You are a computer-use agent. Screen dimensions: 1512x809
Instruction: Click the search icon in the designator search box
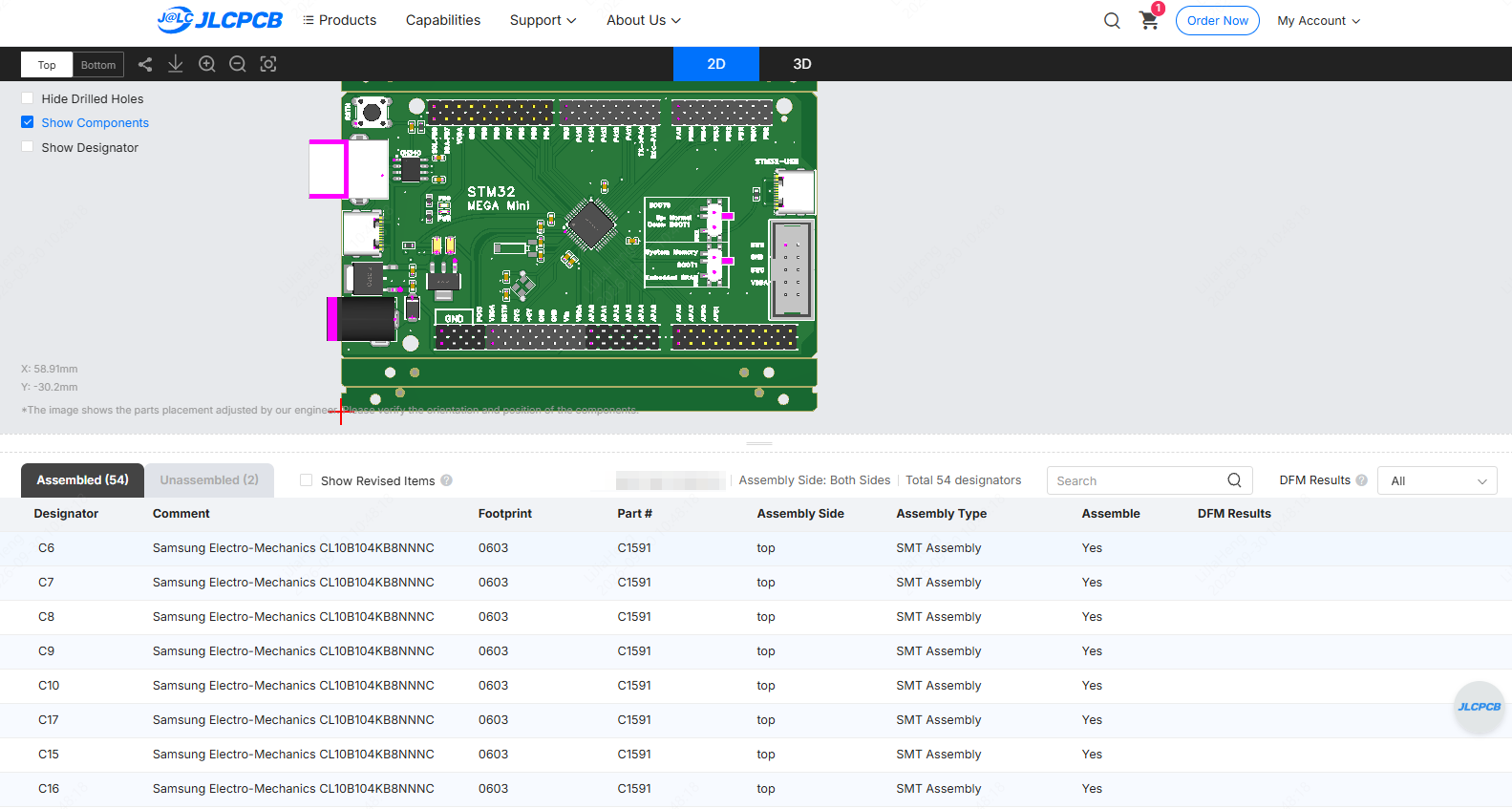click(1234, 480)
